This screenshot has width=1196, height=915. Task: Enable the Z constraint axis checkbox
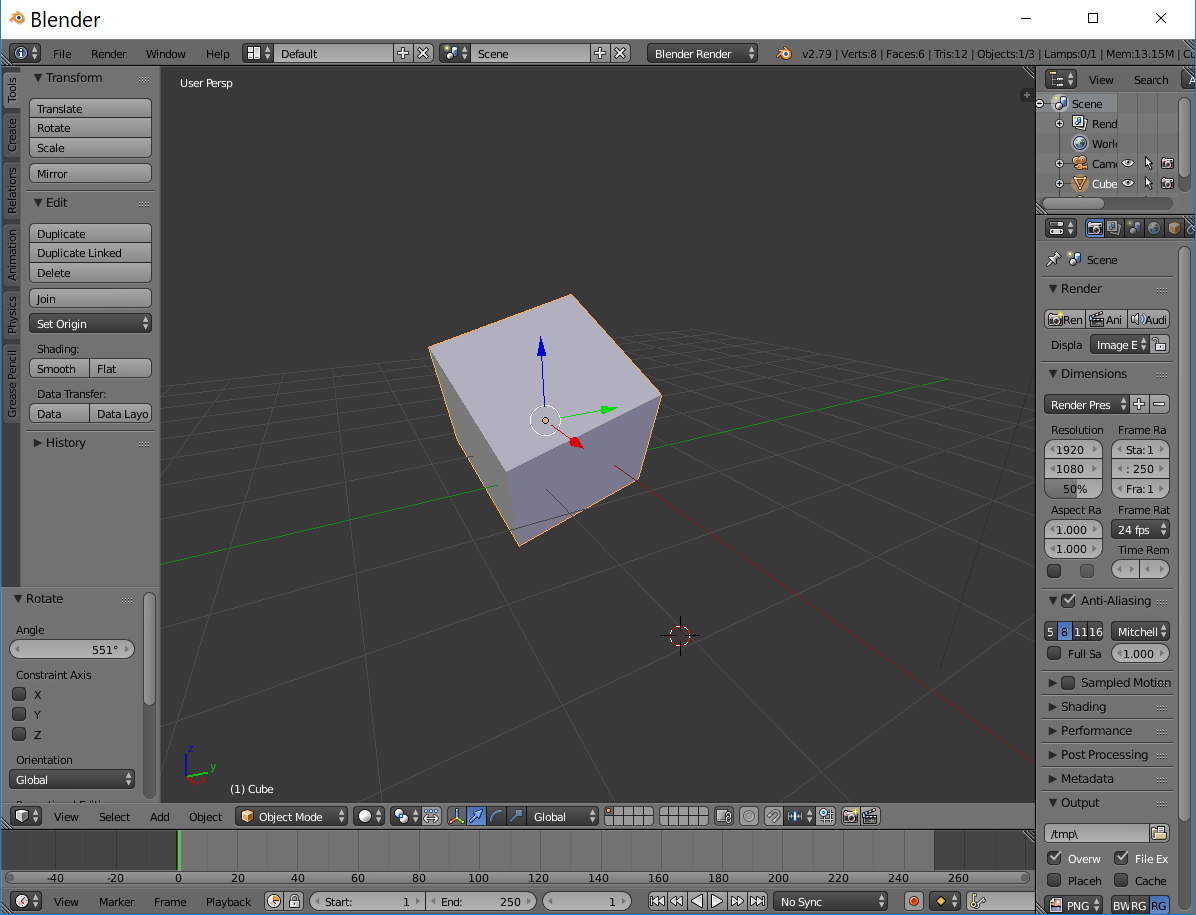click(20, 734)
